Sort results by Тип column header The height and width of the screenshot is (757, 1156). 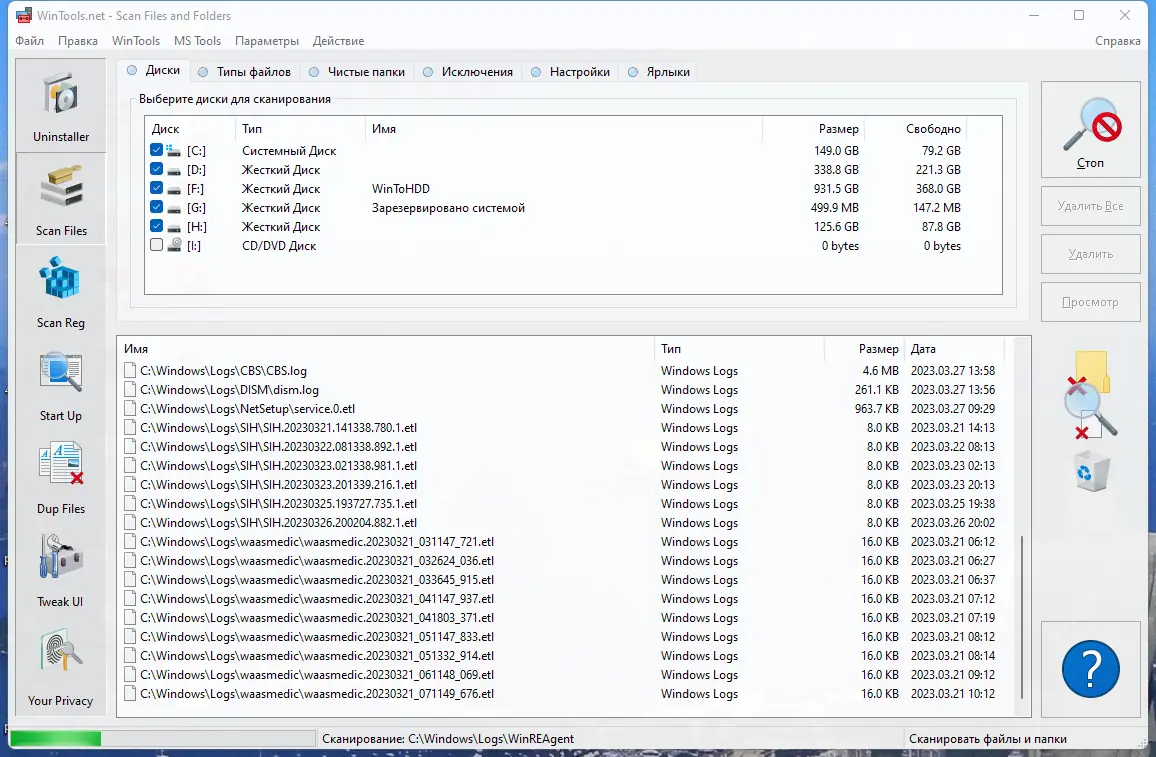click(739, 349)
